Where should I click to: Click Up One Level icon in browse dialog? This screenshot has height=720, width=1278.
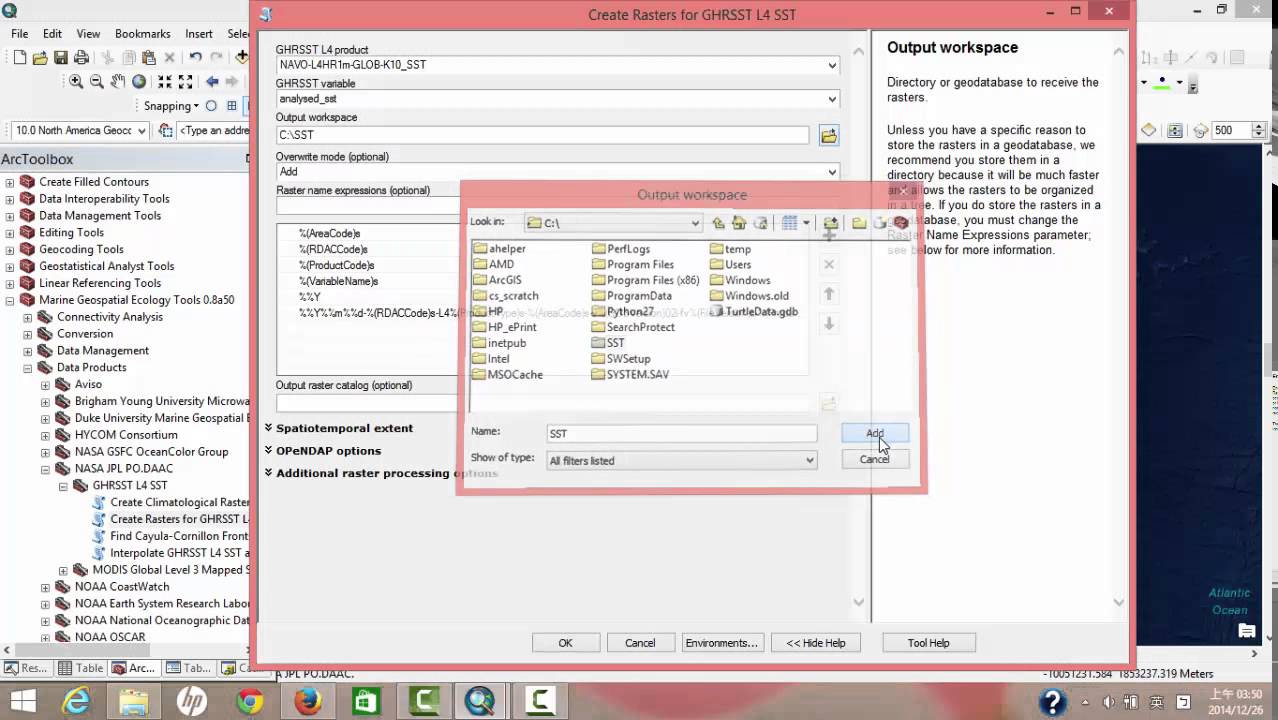pos(718,223)
